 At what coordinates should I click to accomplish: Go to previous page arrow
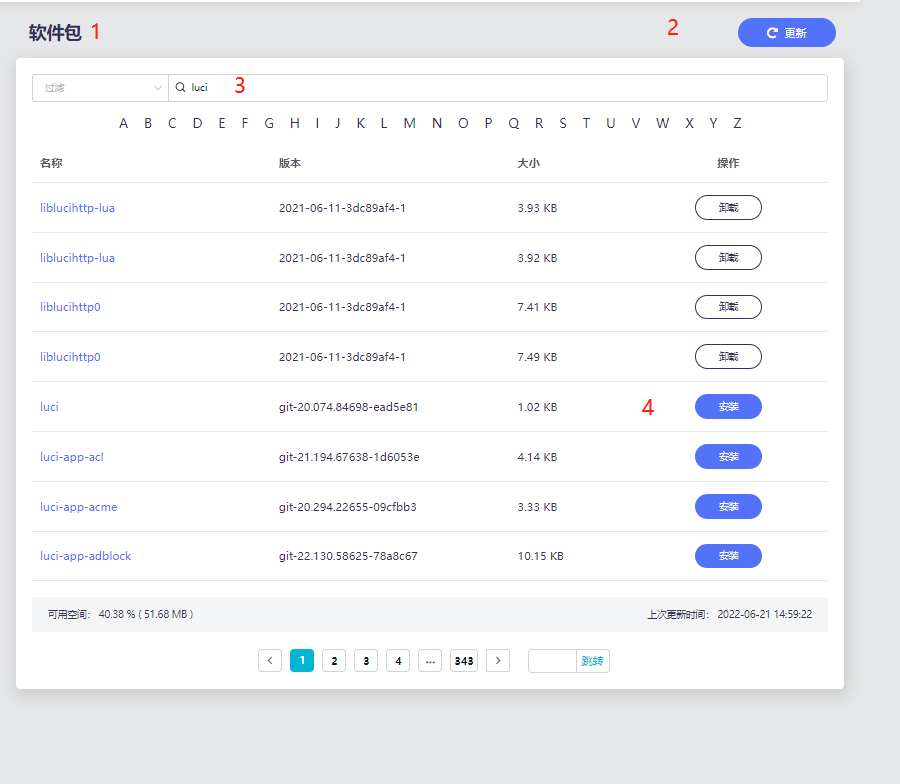270,661
